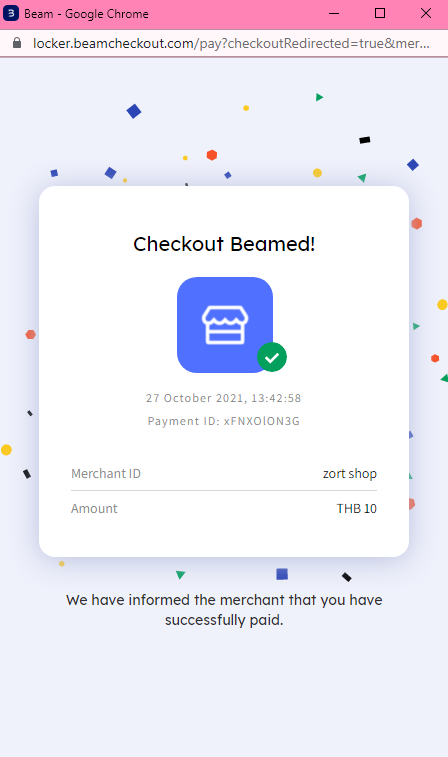Click the Merchant ID label
This screenshot has height=757, width=448.
click(x=106, y=474)
